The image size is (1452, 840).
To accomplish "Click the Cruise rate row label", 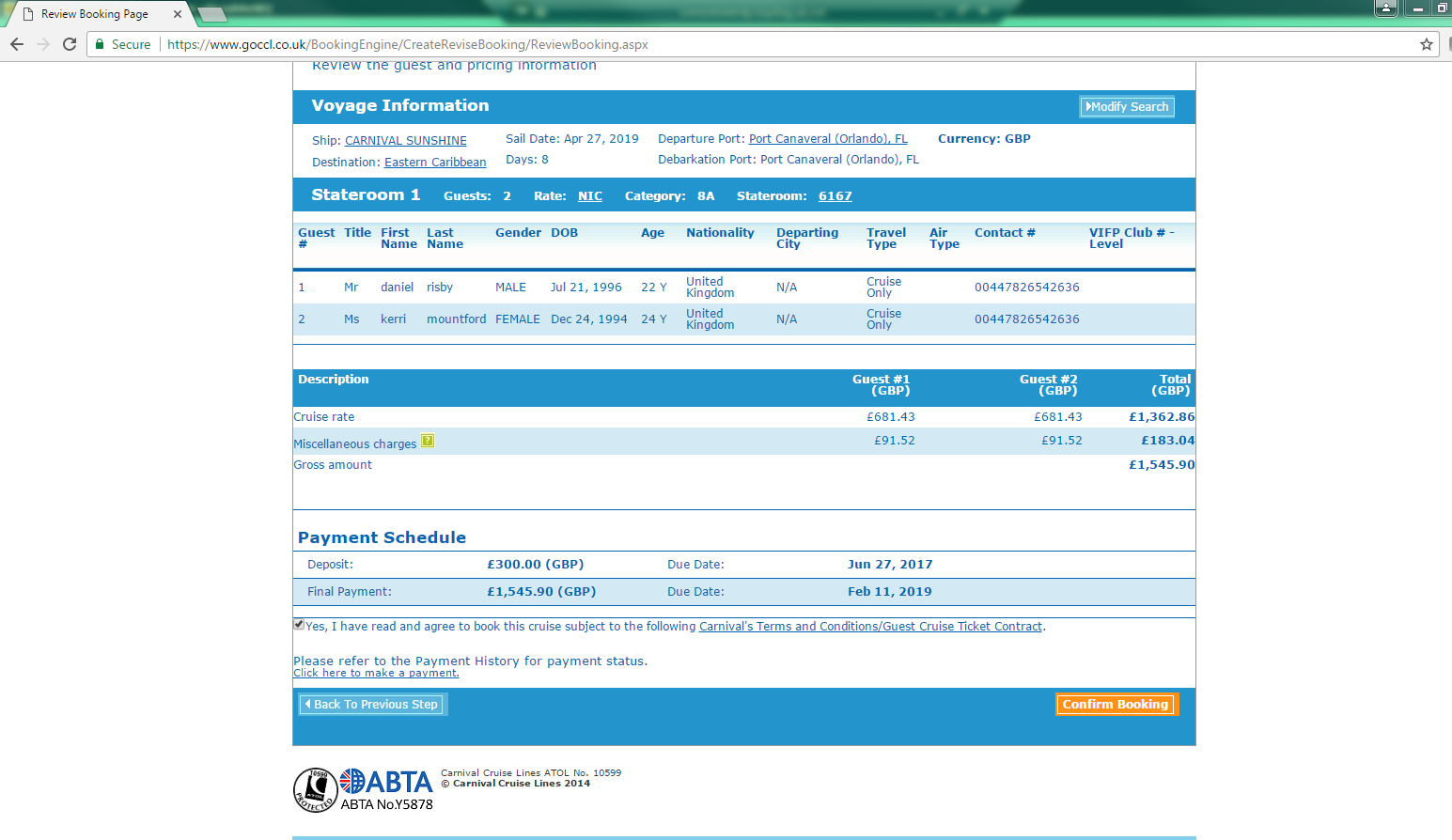I will pyautogui.click(x=324, y=417).
